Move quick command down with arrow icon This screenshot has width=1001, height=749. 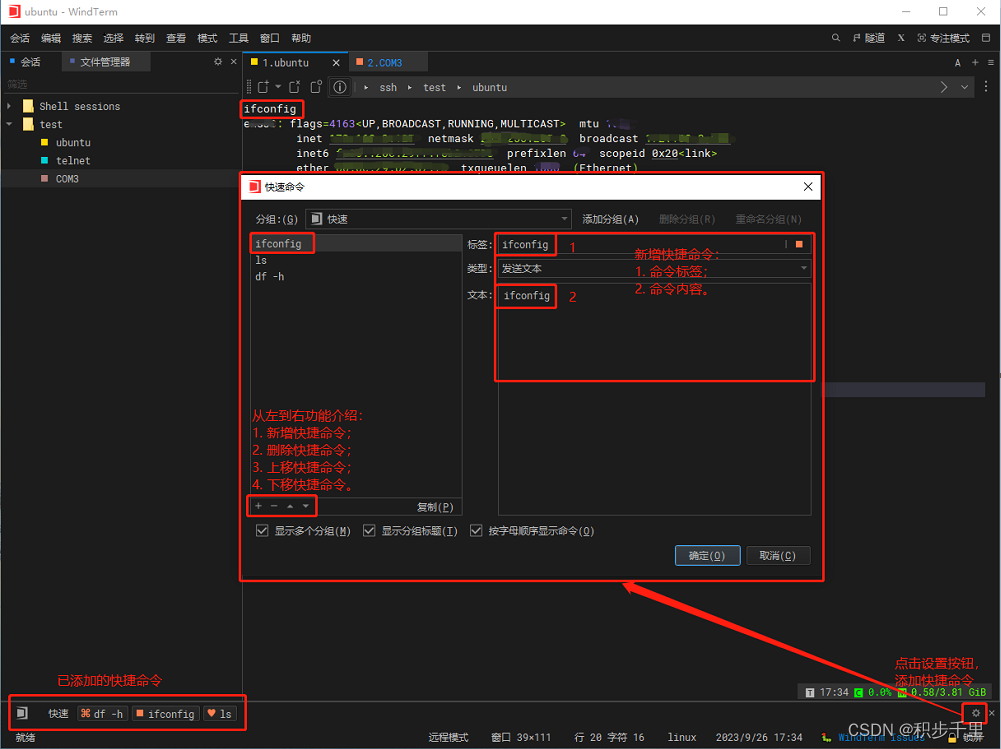click(x=306, y=506)
